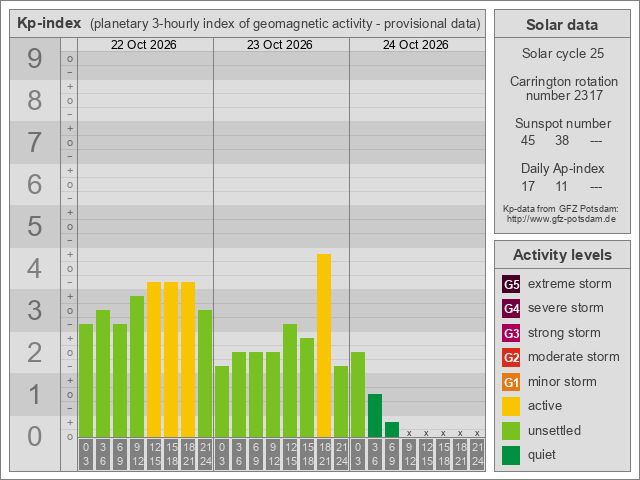Click the 24 Oct 6-9 small dark green bar
Screen dimensions: 640x480
[392, 429]
